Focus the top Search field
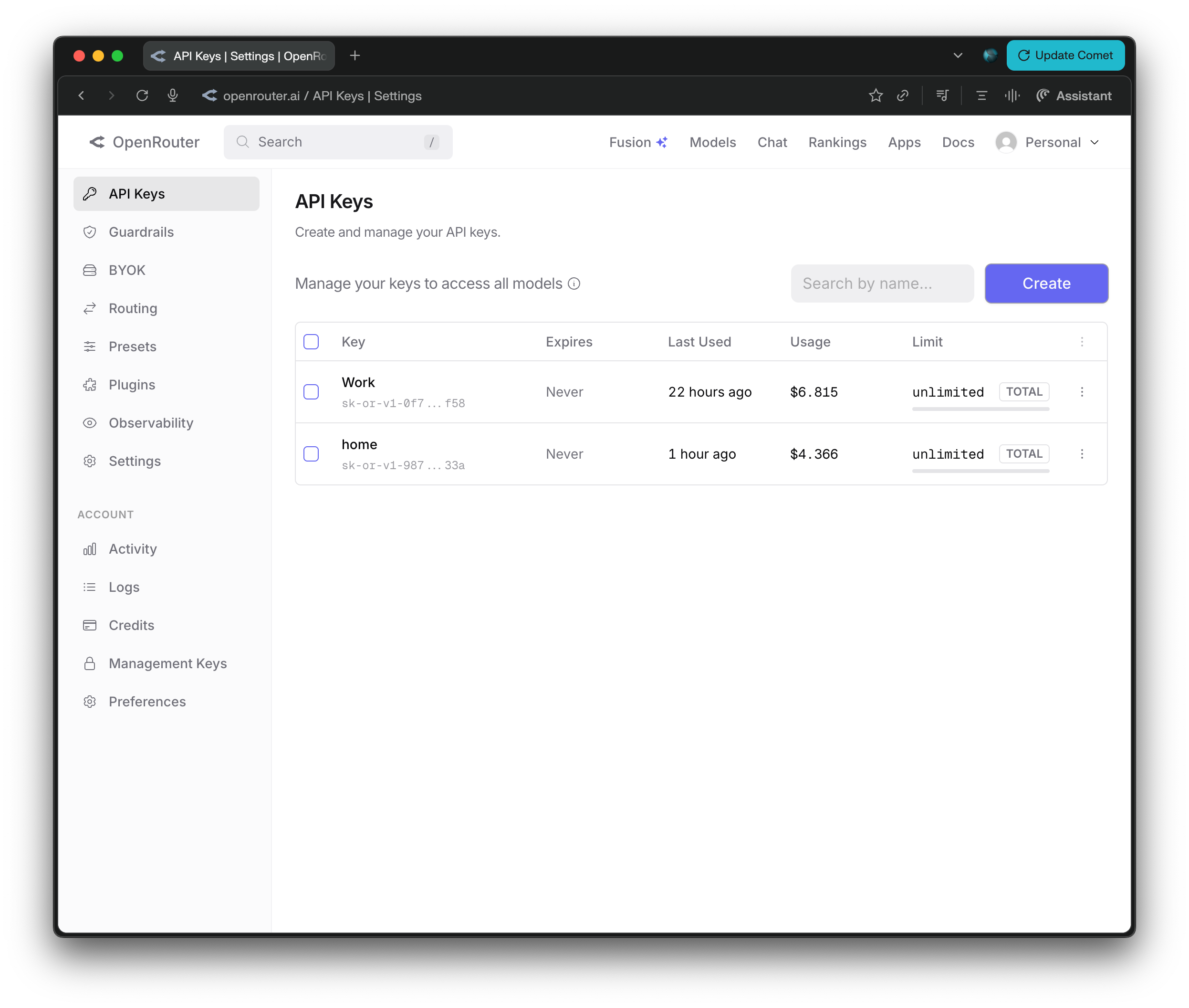 [338, 142]
